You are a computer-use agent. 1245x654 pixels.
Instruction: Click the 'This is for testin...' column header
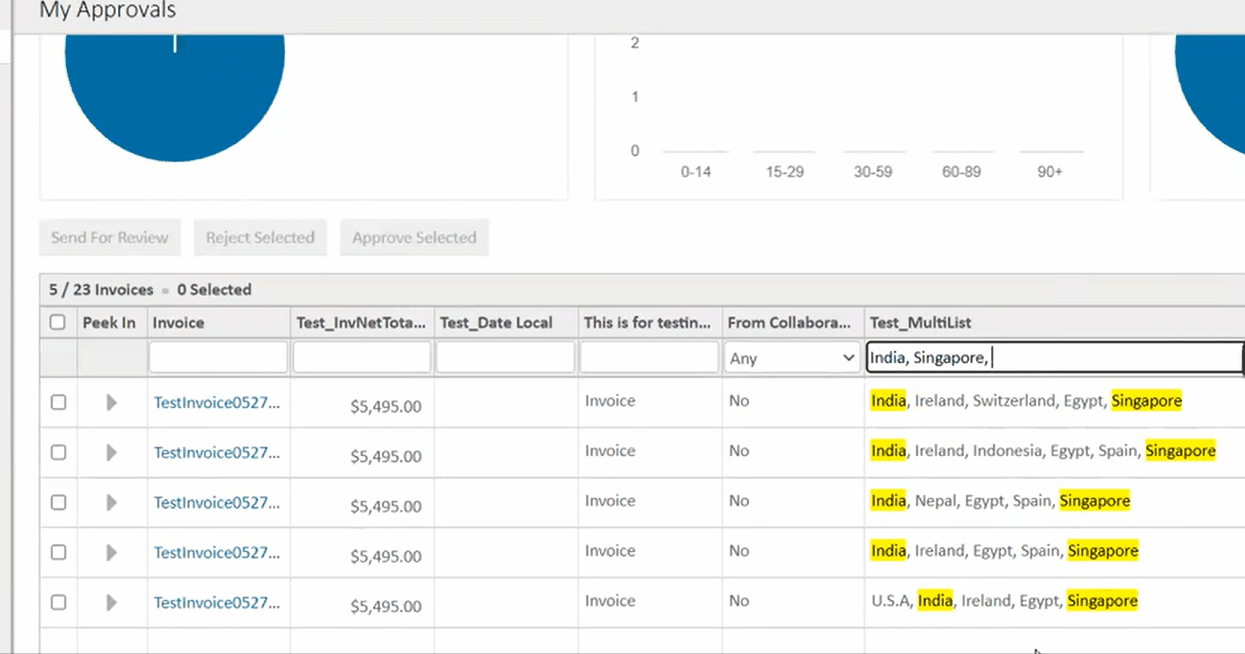648,322
